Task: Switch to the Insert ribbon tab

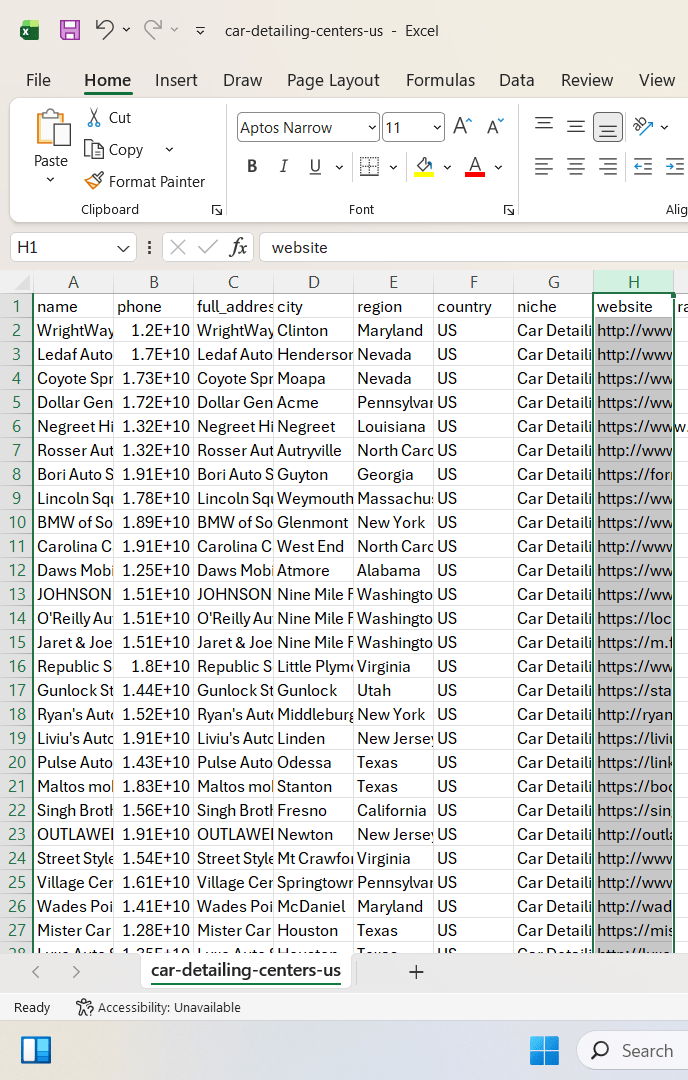Action: click(176, 81)
